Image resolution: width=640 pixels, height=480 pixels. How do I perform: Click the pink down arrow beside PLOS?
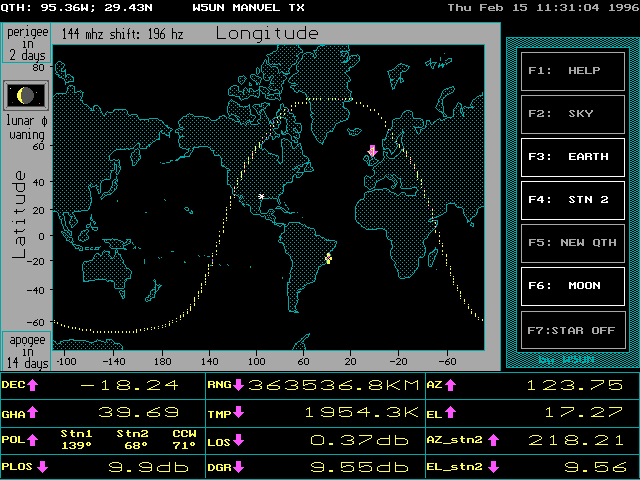[42, 466]
